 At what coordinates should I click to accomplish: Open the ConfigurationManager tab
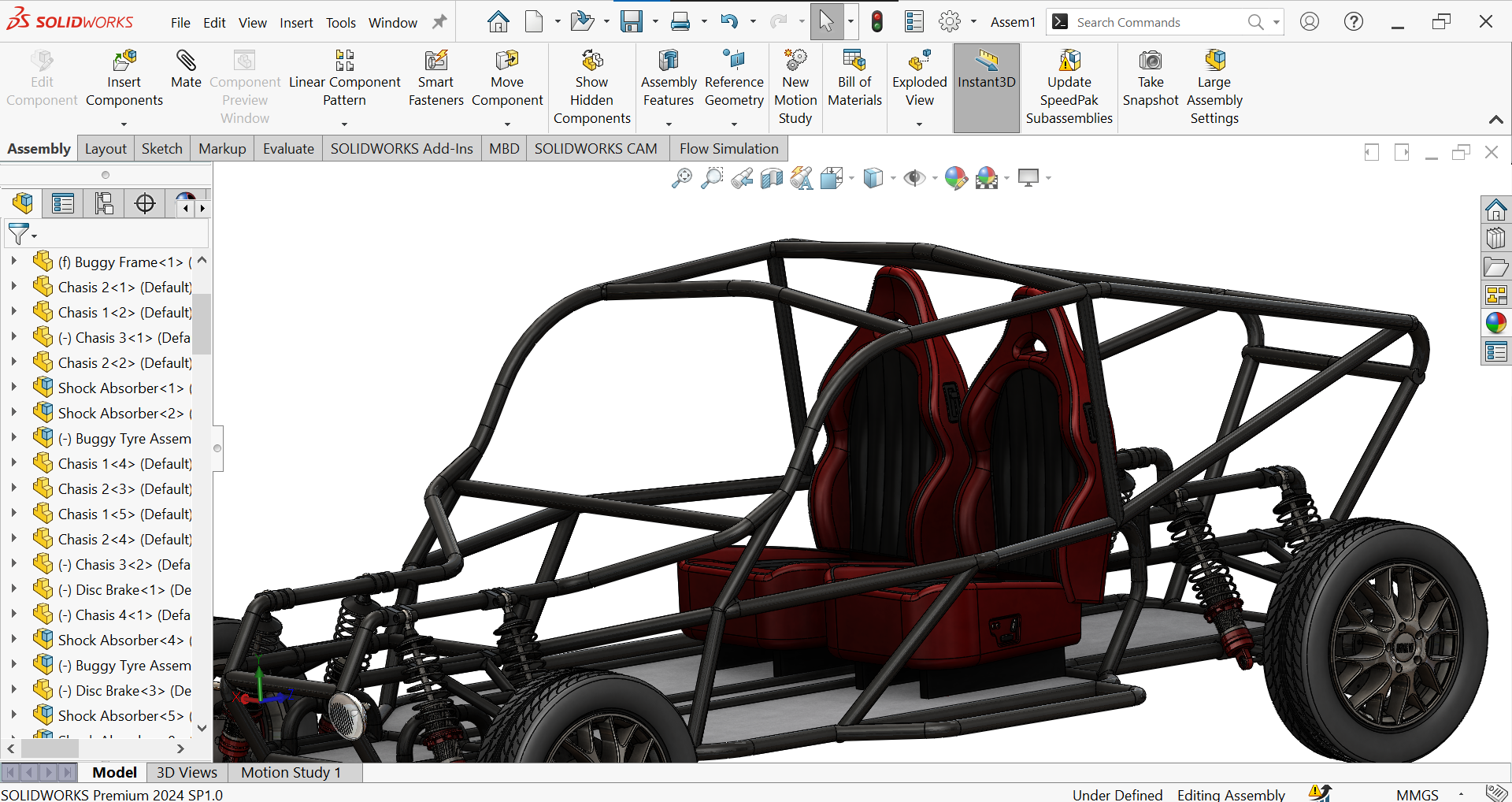pos(104,203)
